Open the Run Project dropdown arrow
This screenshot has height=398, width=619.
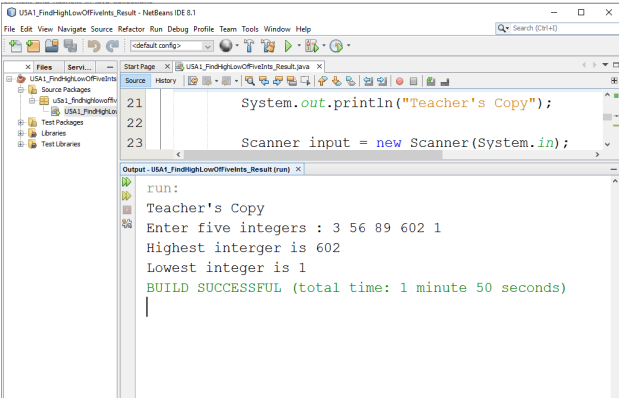[x=299, y=46]
